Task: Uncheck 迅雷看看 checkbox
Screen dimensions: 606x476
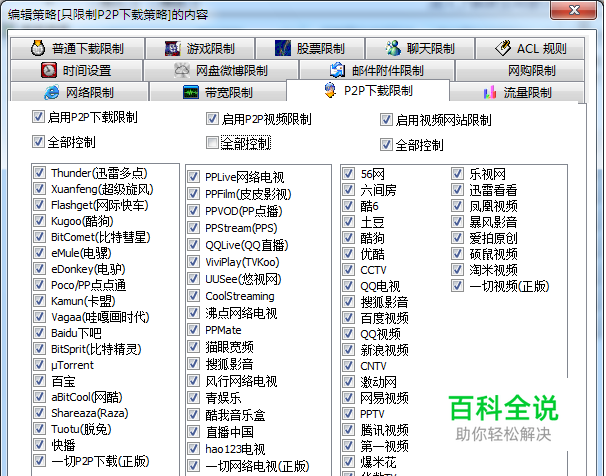Action: point(458,190)
